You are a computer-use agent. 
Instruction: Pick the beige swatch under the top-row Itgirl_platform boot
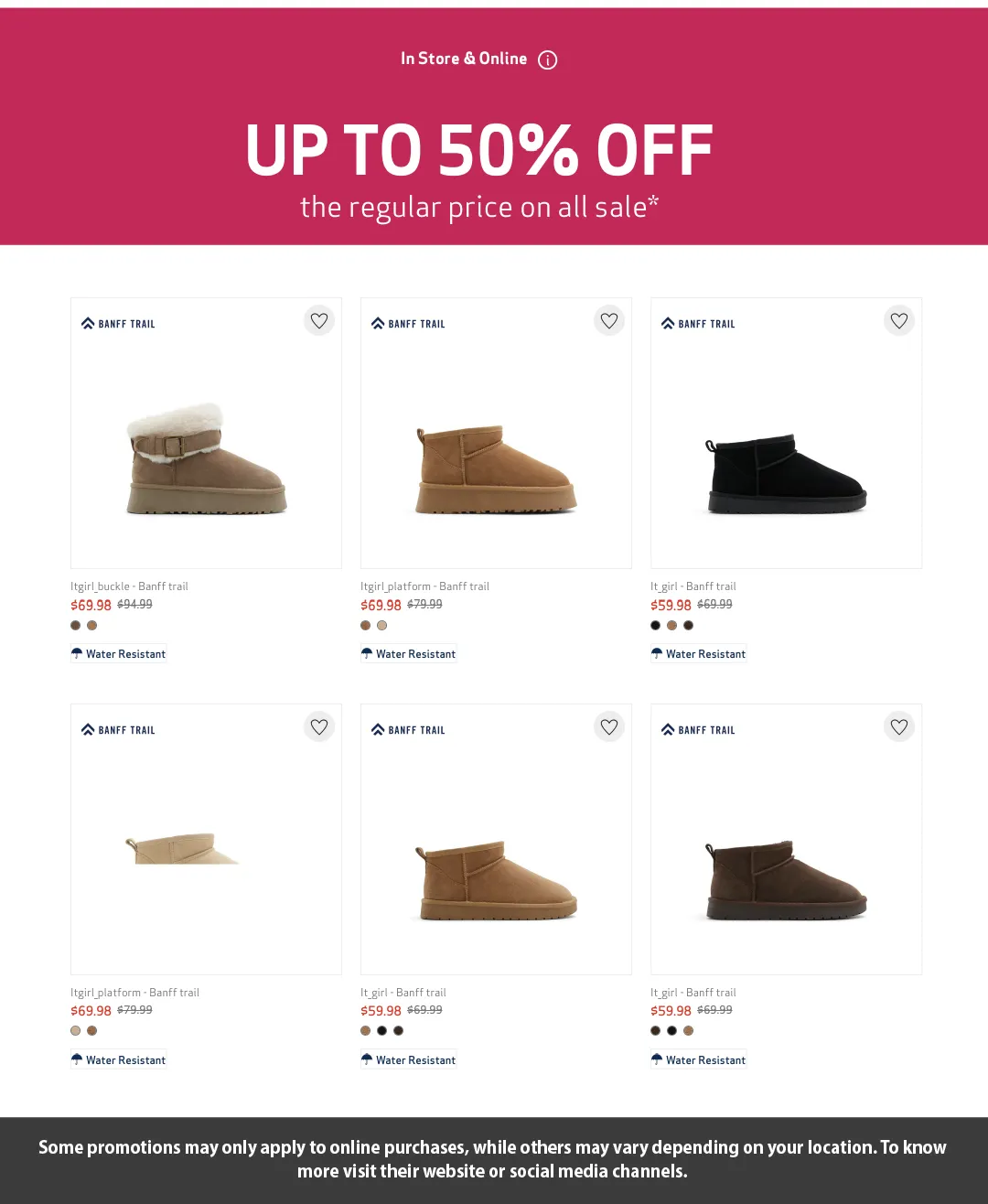[381, 626]
